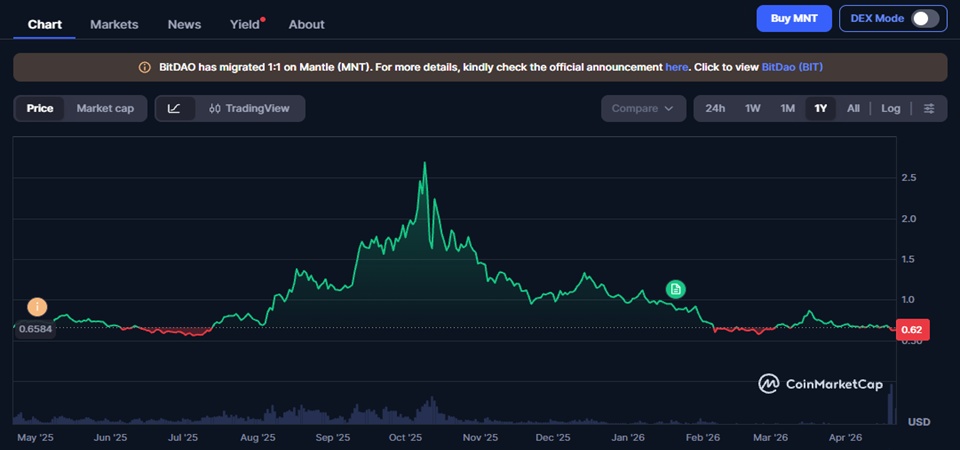This screenshot has width=960, height=450.
Task: Click the 0.6584 starting price label
Action: coord(34,329)
